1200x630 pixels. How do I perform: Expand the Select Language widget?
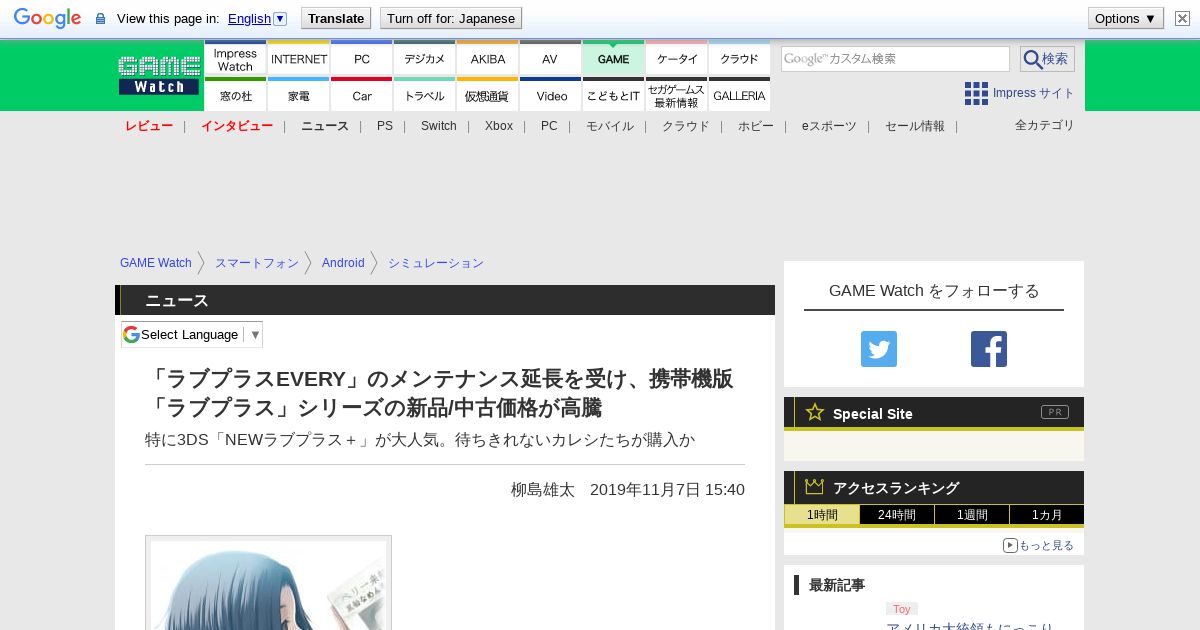[x=192, y=334]
